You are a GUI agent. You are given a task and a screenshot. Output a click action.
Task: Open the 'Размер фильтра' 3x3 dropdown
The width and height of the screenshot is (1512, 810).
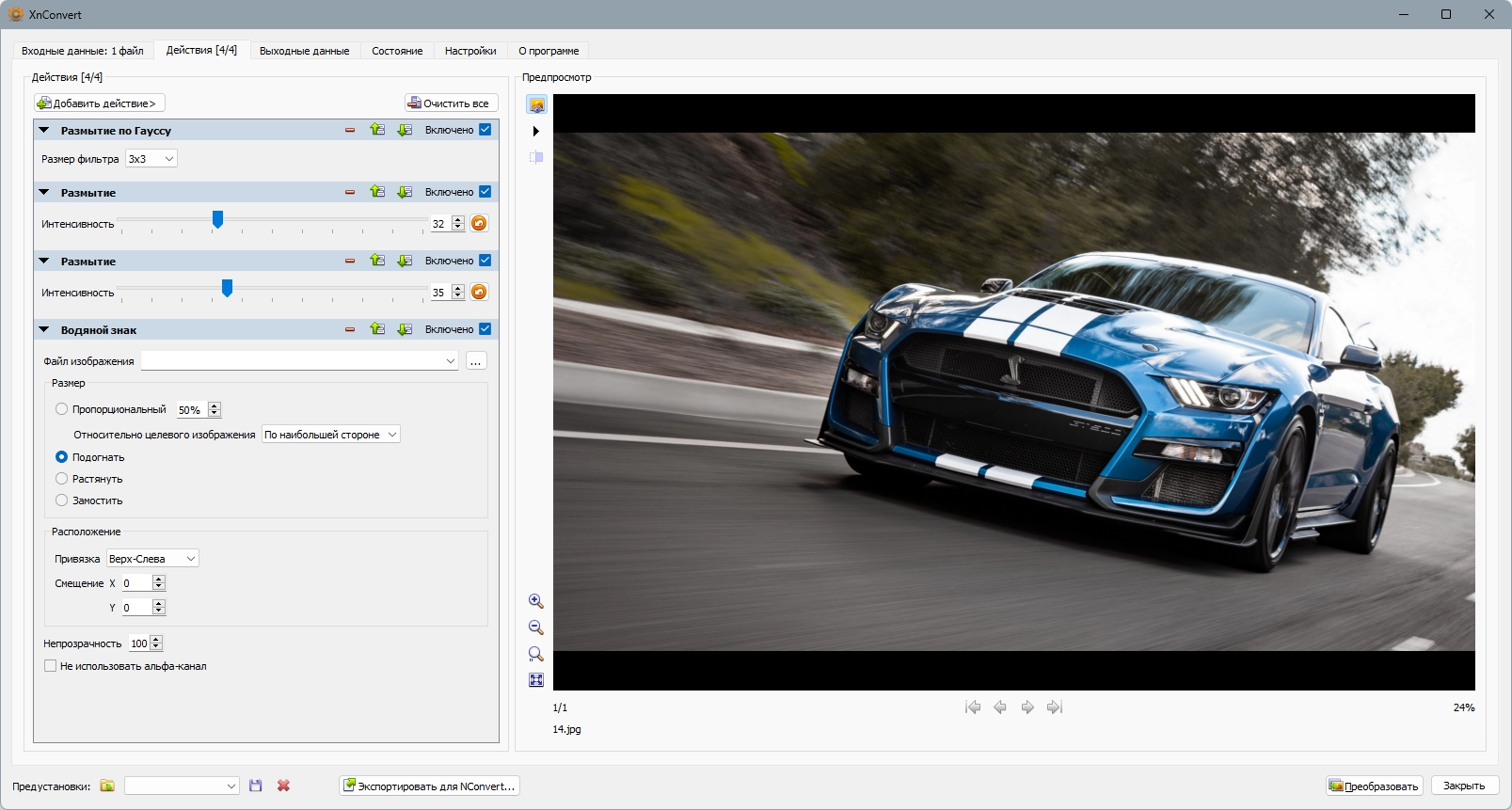[151, 159]
